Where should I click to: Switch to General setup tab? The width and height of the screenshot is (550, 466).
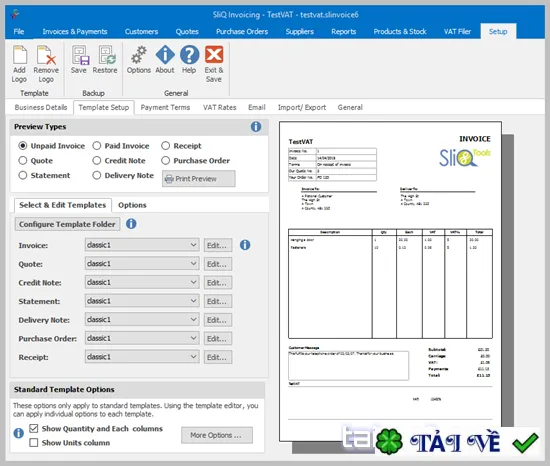tap(350, 107)
